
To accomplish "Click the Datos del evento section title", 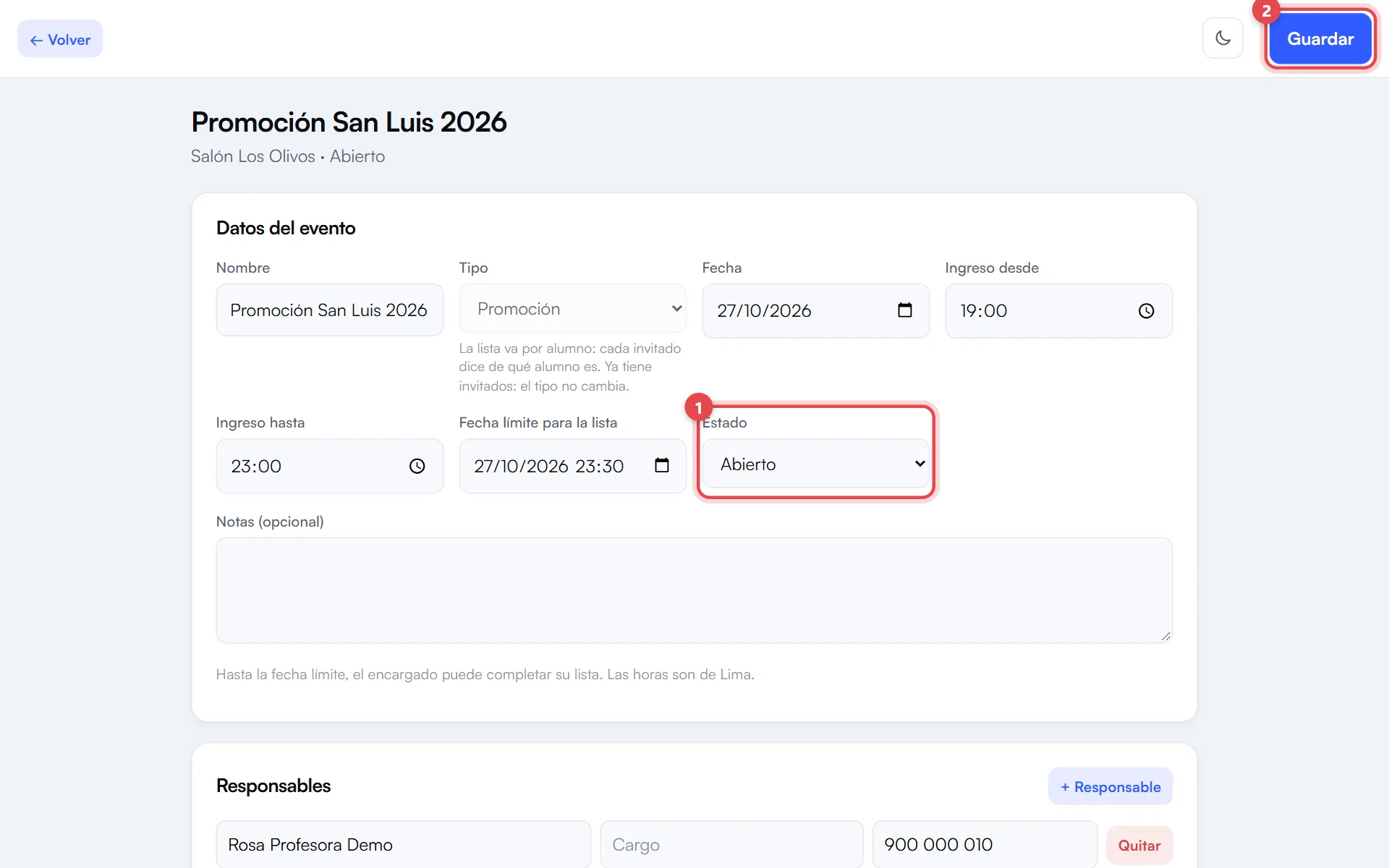I will 286,228.
